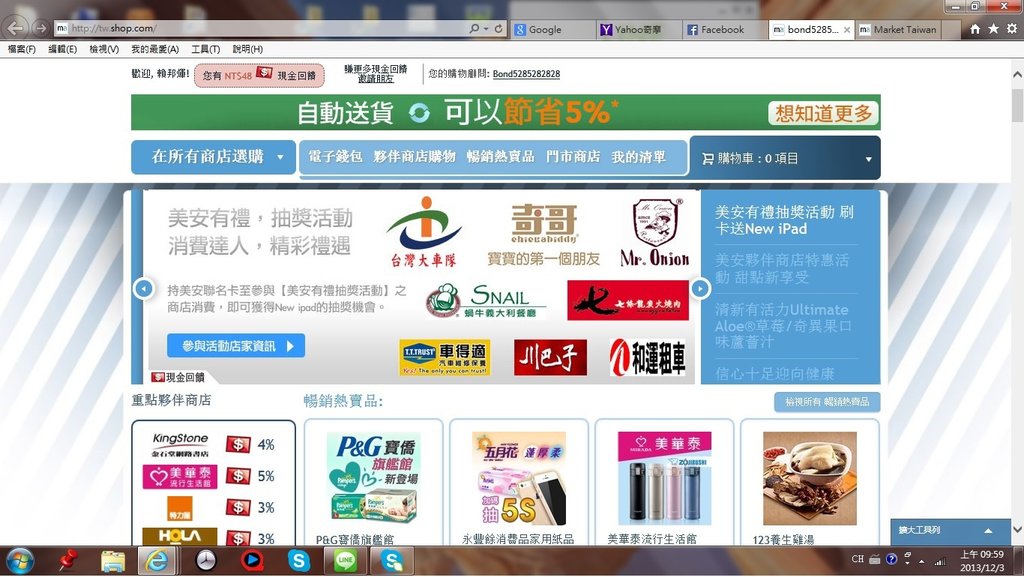The image size is (1024, 577).
Task: Open the 工具(T) menu
Action: coord(205,49)
